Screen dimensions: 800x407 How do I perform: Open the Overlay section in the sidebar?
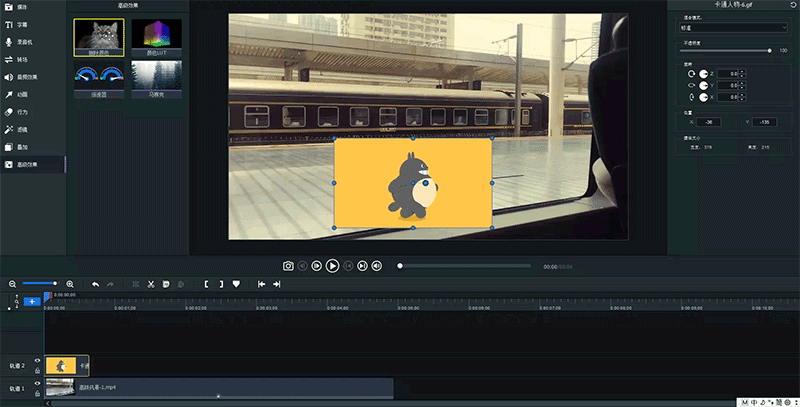[33, 147]
